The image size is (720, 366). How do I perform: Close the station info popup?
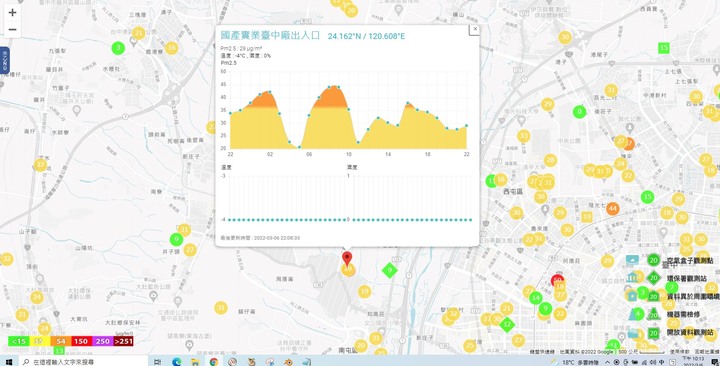pos(475,29)
